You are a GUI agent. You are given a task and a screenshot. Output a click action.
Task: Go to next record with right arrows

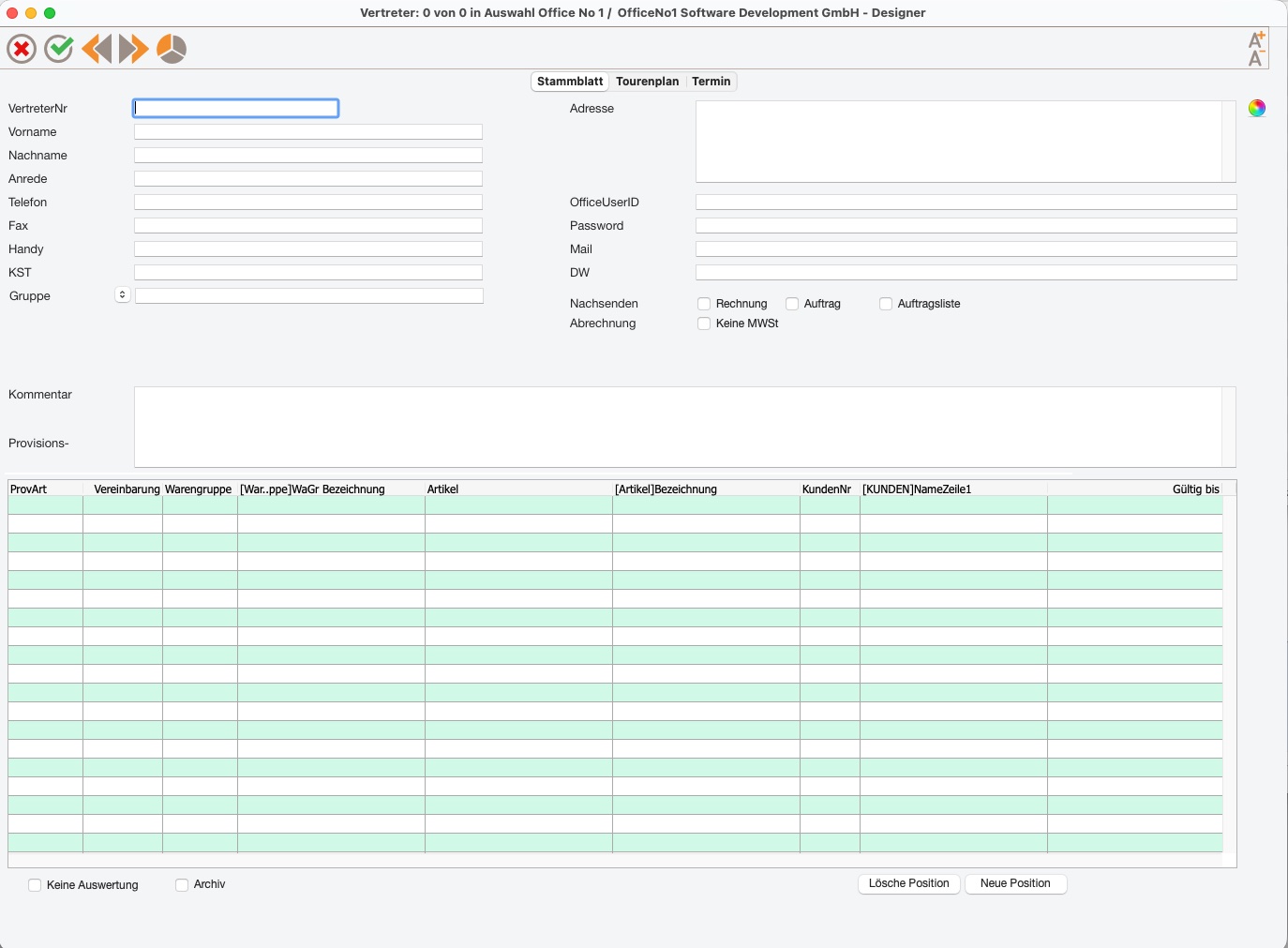point(134,49)
